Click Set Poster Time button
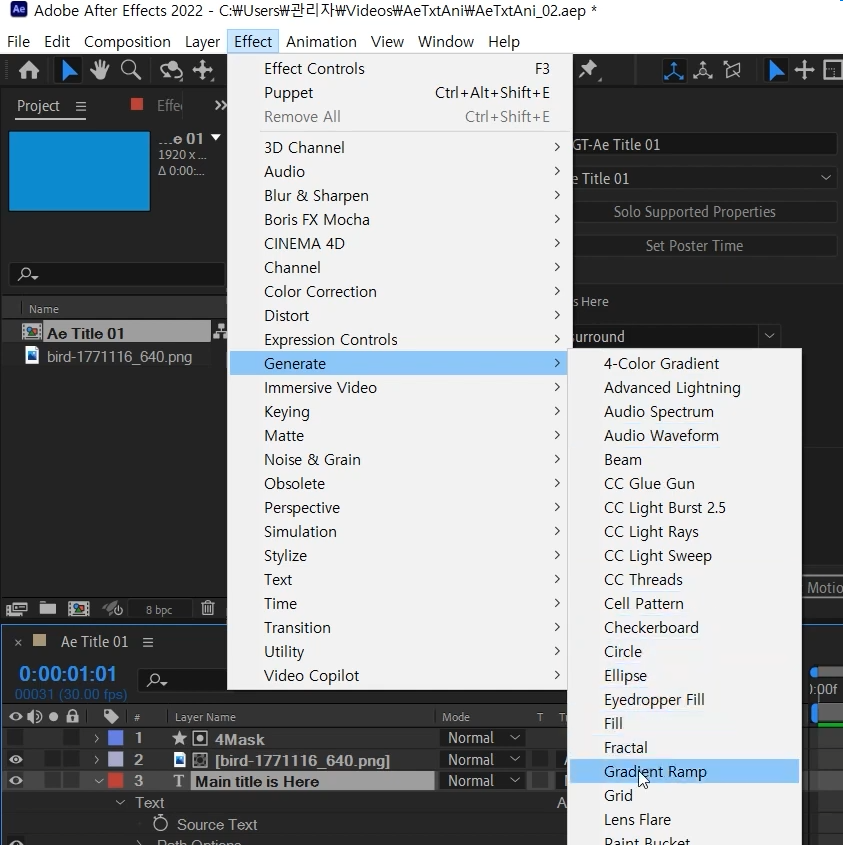This screenshot has width=843, height=845. click(704, 246)
